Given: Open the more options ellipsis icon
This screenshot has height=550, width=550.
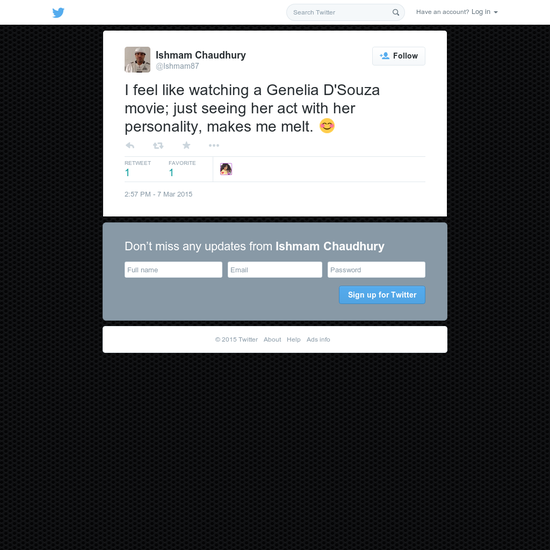Looking at the screenshot, I should point(214,145).
